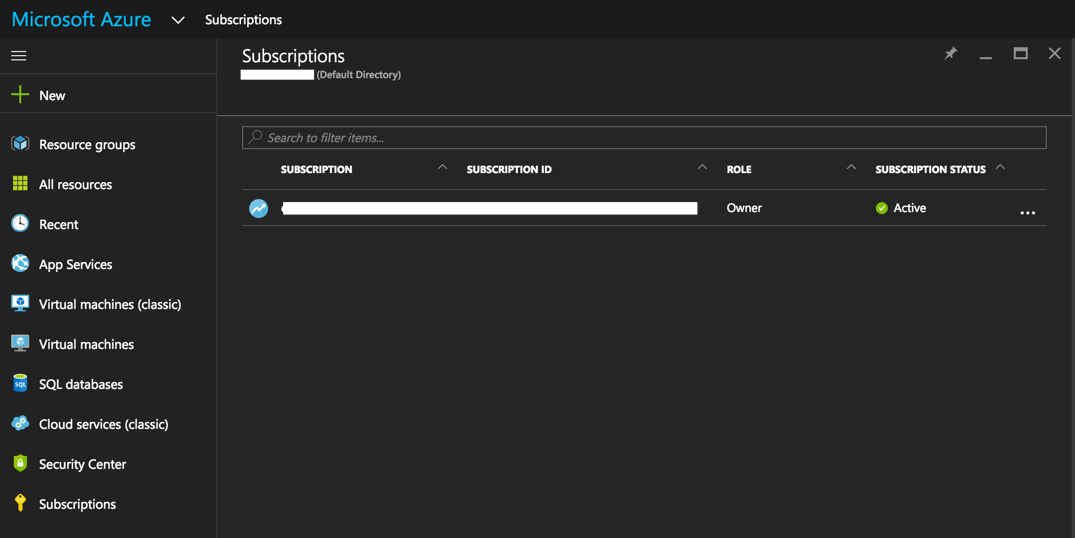The height and width of the screenshot is (538, 1075).
Task: Open Security Center shield icon
Action: [20, 464]
